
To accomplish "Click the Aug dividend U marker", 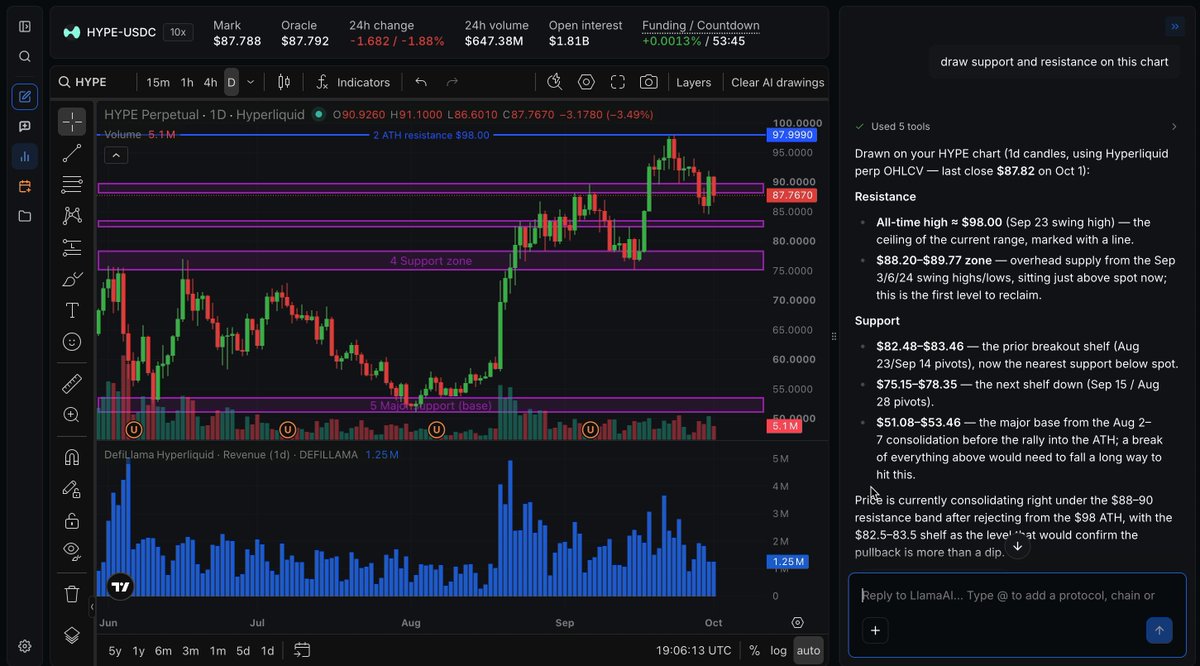I will pyautogui.click(x=436, y=429).
